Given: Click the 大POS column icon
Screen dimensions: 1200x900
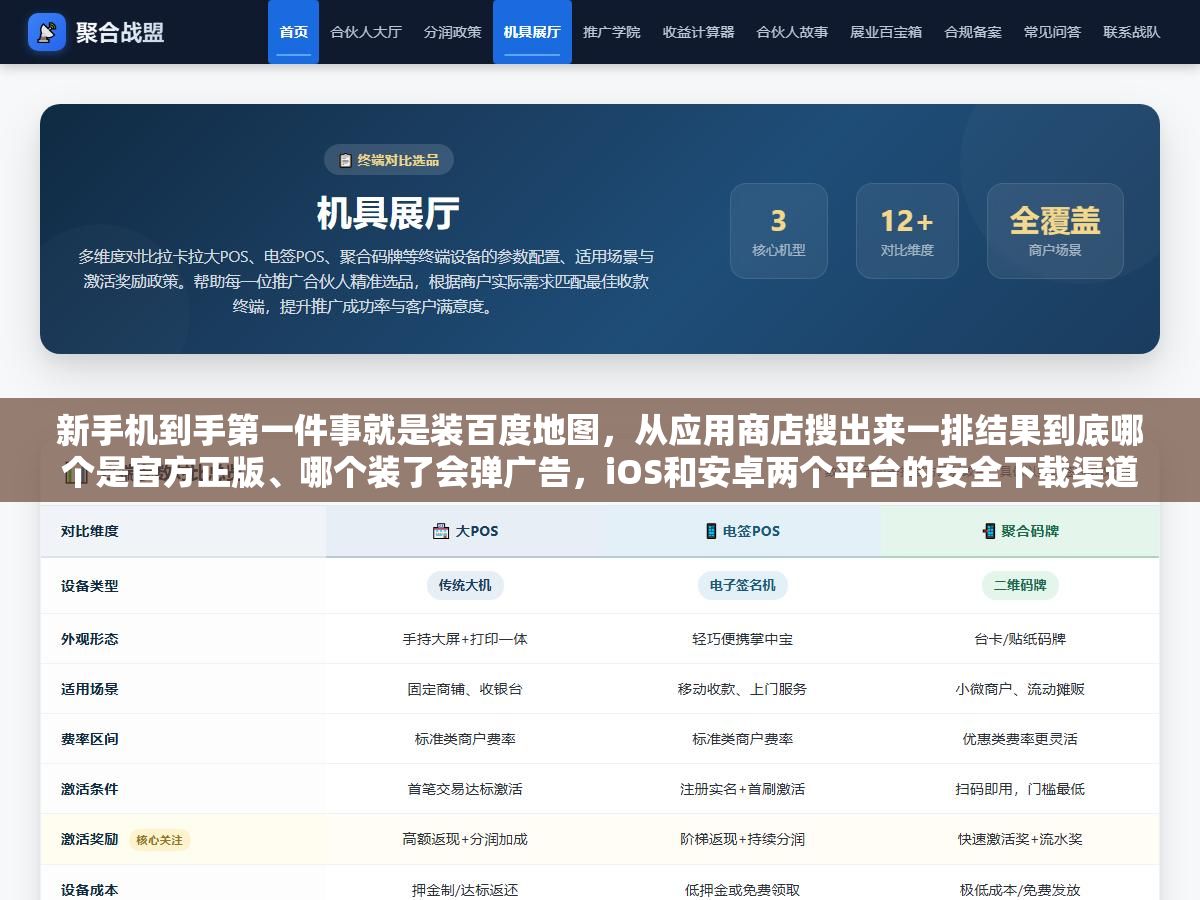Looking at the screenshot, I should click(x=441, y=531).
